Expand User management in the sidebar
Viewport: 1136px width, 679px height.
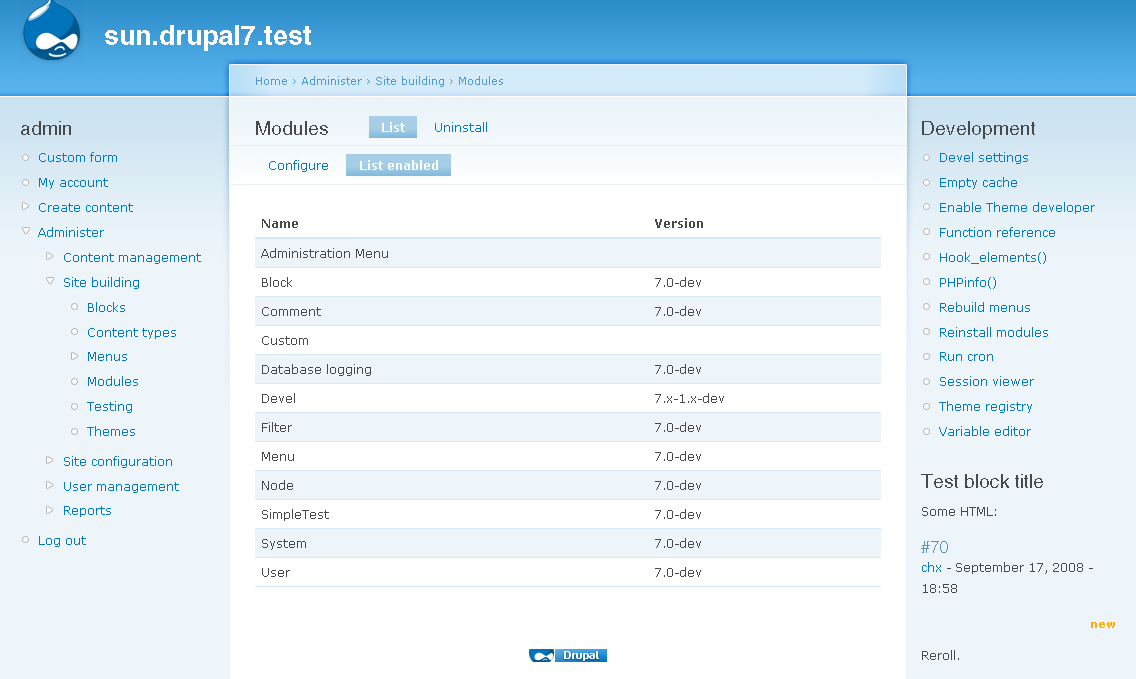(49, 486)
